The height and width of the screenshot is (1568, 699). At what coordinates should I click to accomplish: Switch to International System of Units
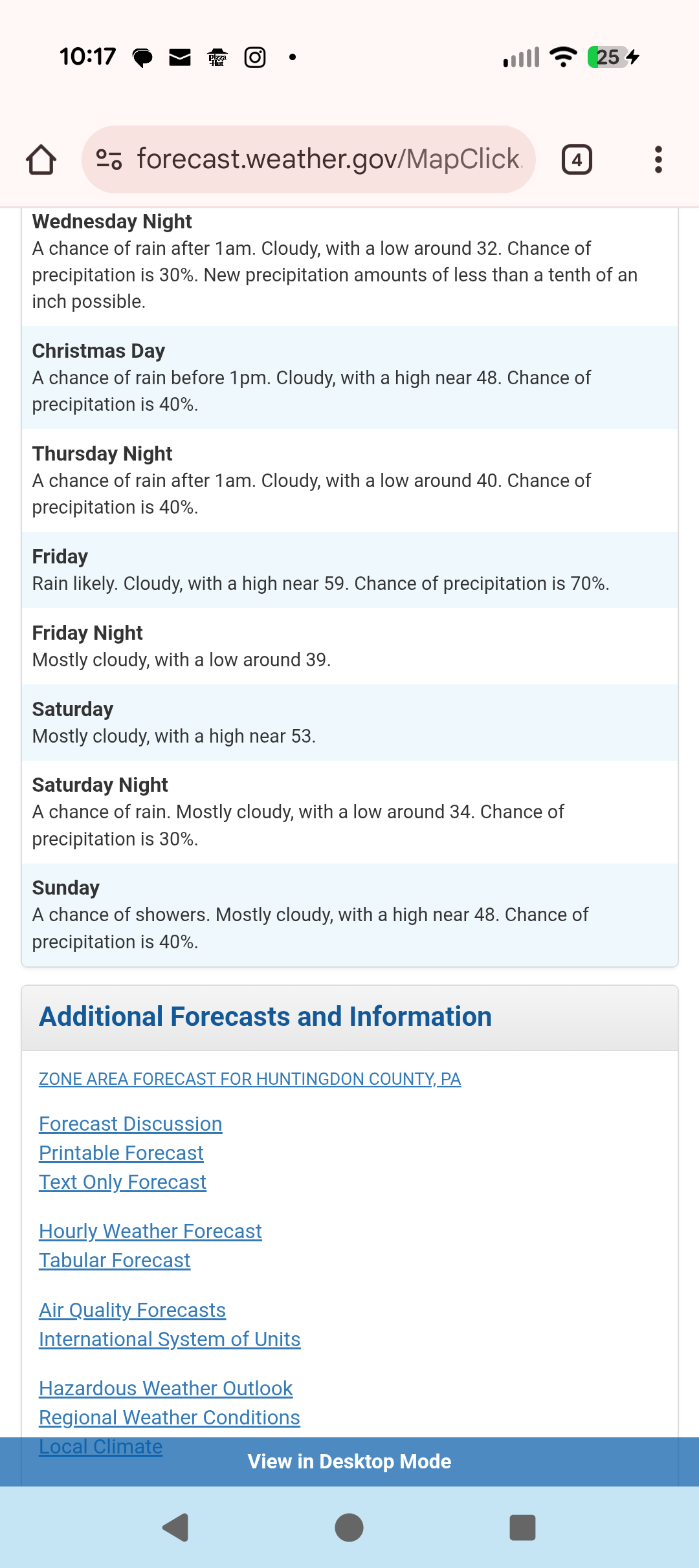[x=170, y=1340]
